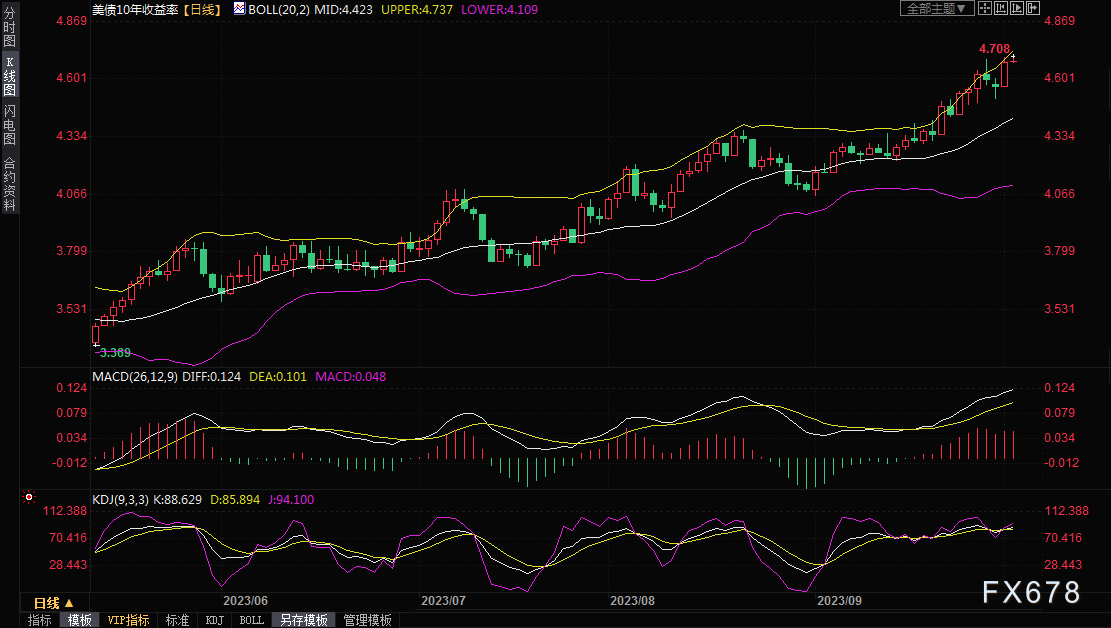The height and width of the screenshot is (628, 1111).
Task: Click 另存模板 to save template
Action: coord(303,620)
